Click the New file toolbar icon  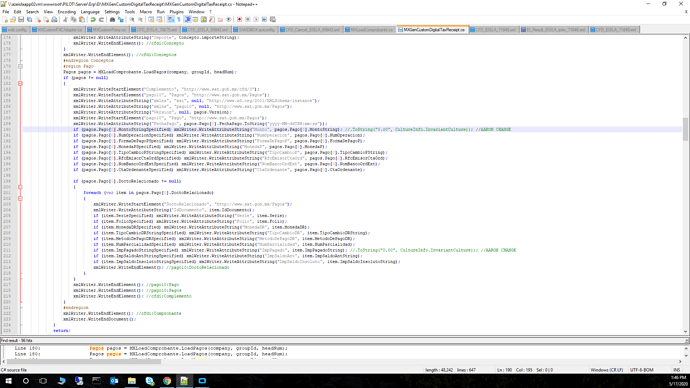5,19
